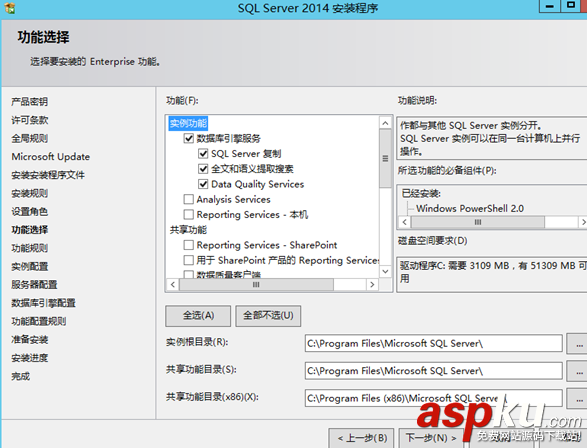This screenshot has height=448, width=587.
Task: Click the SQL Server setup title bar icon
Action: pyautogui.click(x=9, y=8)
